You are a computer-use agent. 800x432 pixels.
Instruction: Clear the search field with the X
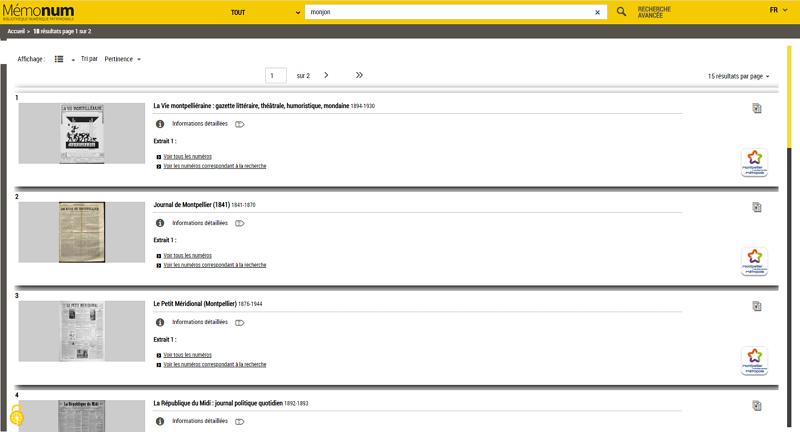(597, 12)
